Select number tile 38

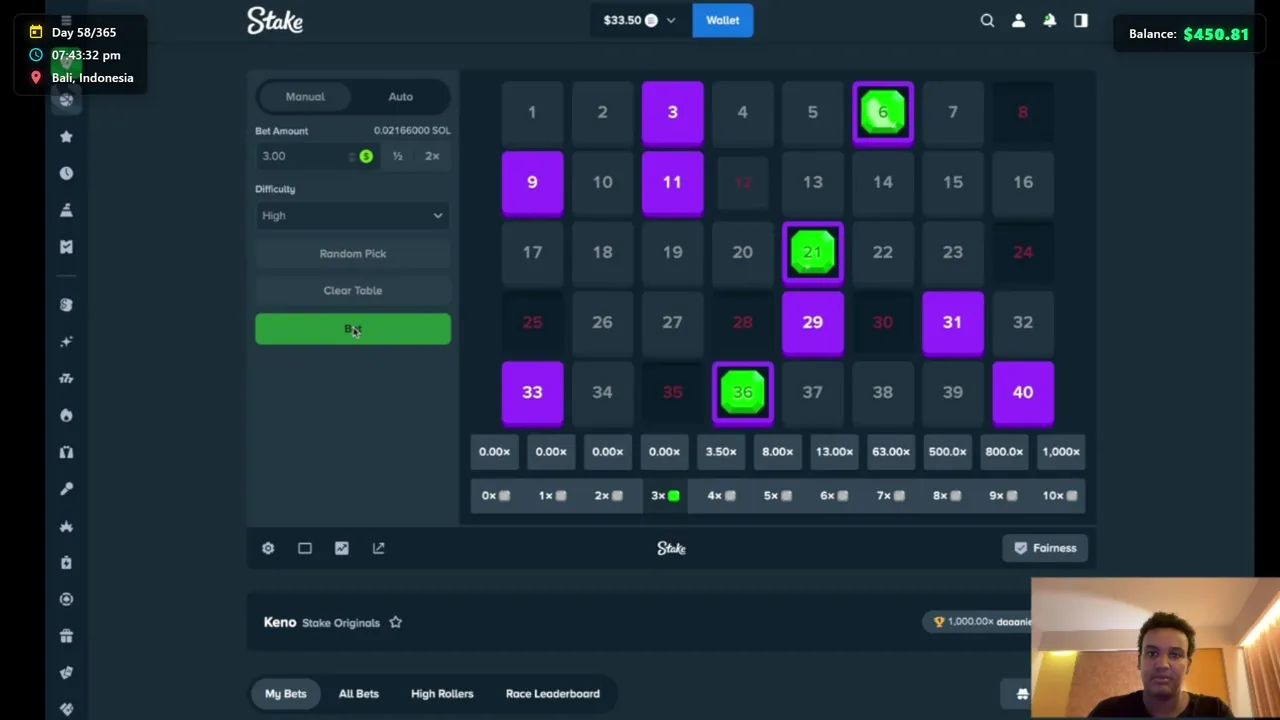click(883, 392)
